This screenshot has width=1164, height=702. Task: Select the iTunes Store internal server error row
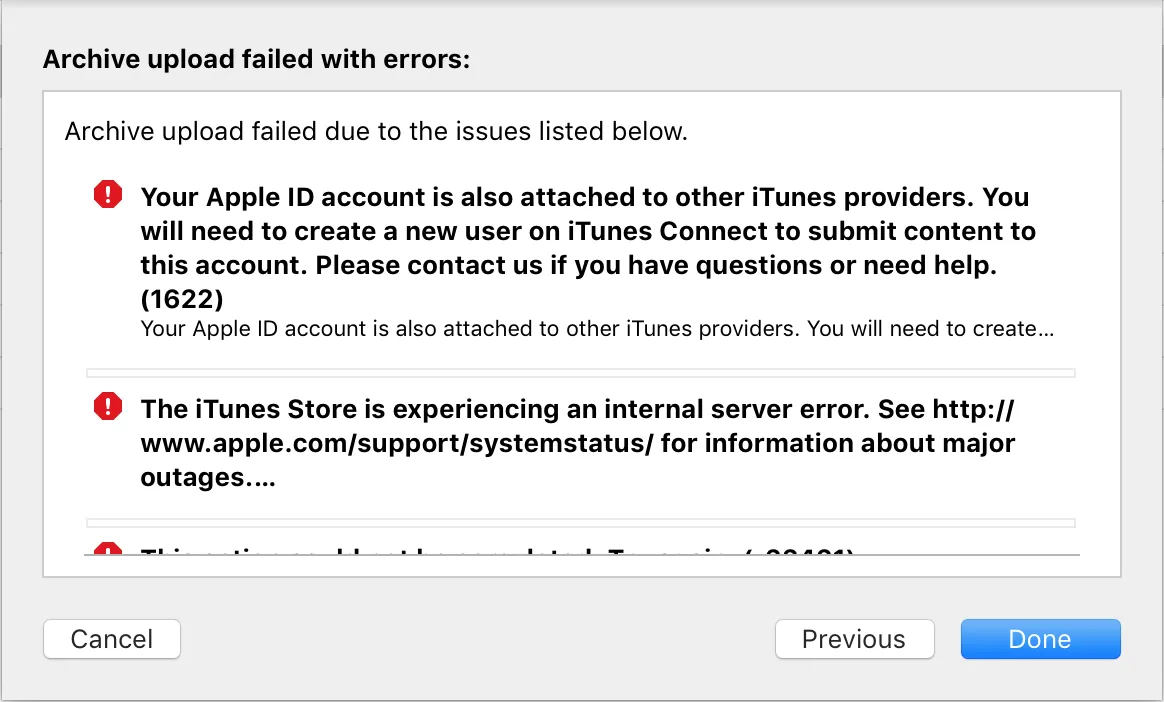coord(577,442)
